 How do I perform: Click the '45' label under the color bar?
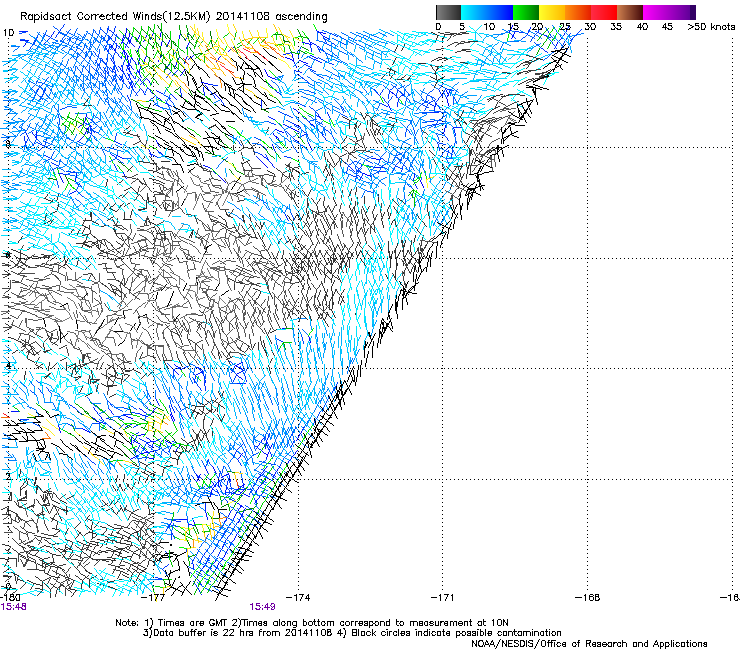tap(667, 27)
